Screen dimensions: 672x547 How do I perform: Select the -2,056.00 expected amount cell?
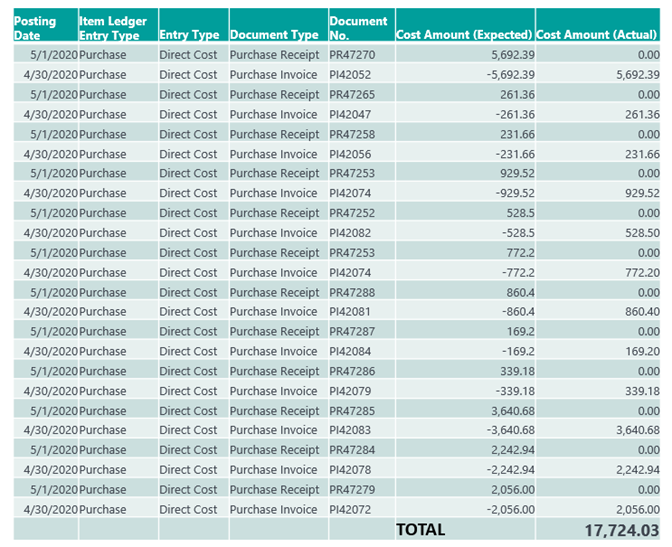pos(465,510)
